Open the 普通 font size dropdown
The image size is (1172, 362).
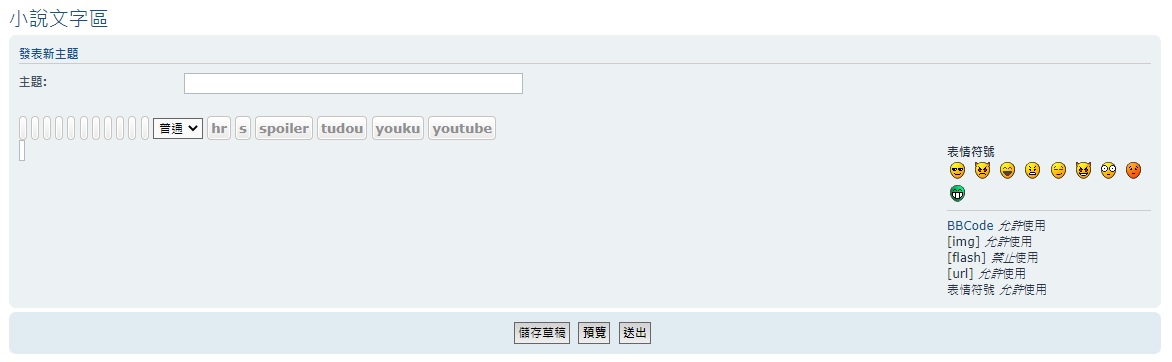178,129
